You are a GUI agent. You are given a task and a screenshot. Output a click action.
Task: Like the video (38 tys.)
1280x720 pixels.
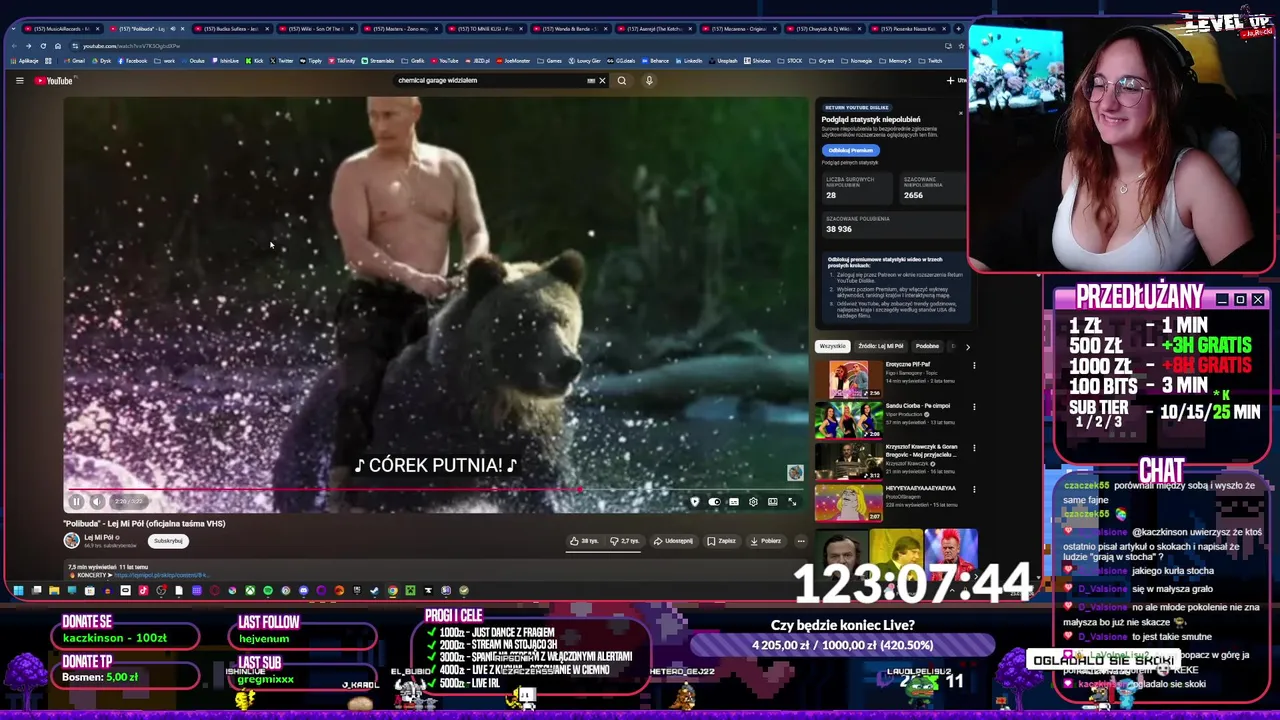click(x=584, y=541)
